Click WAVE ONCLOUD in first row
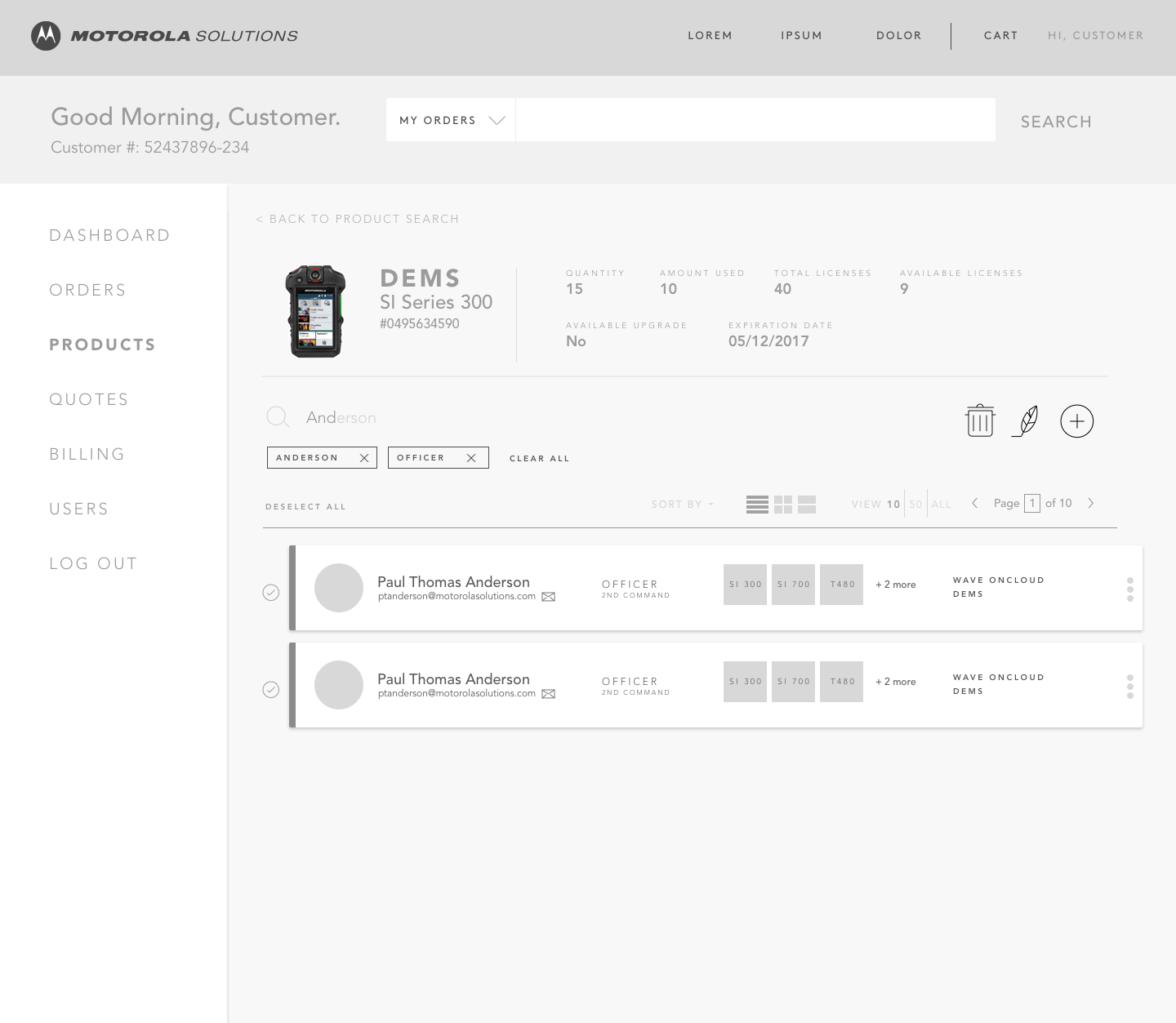The width and height of the screenshot is (1176, 1023). point(999,580)
